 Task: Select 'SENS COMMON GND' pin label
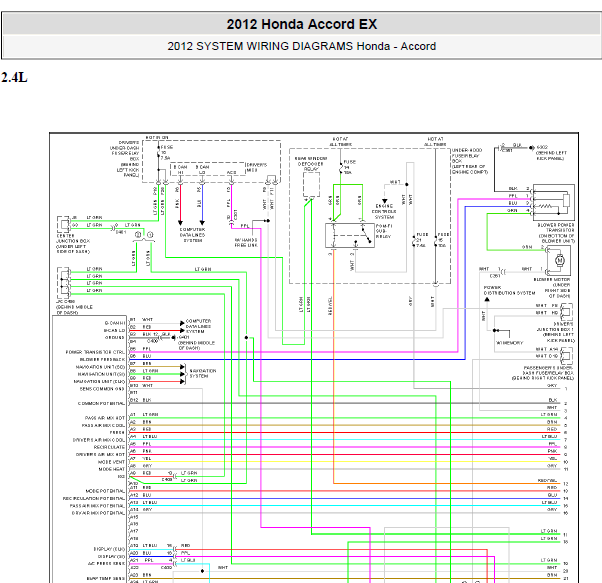tap(103, 389)
